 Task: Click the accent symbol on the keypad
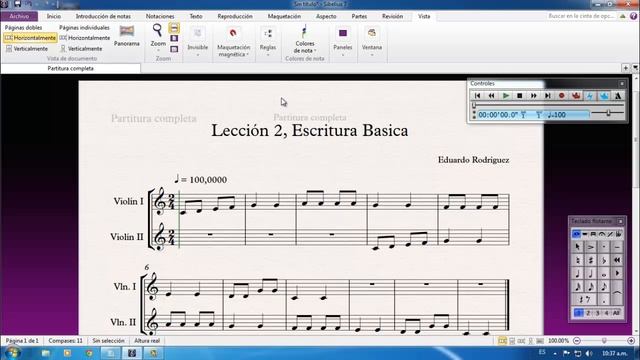click(x=591, y=247)
